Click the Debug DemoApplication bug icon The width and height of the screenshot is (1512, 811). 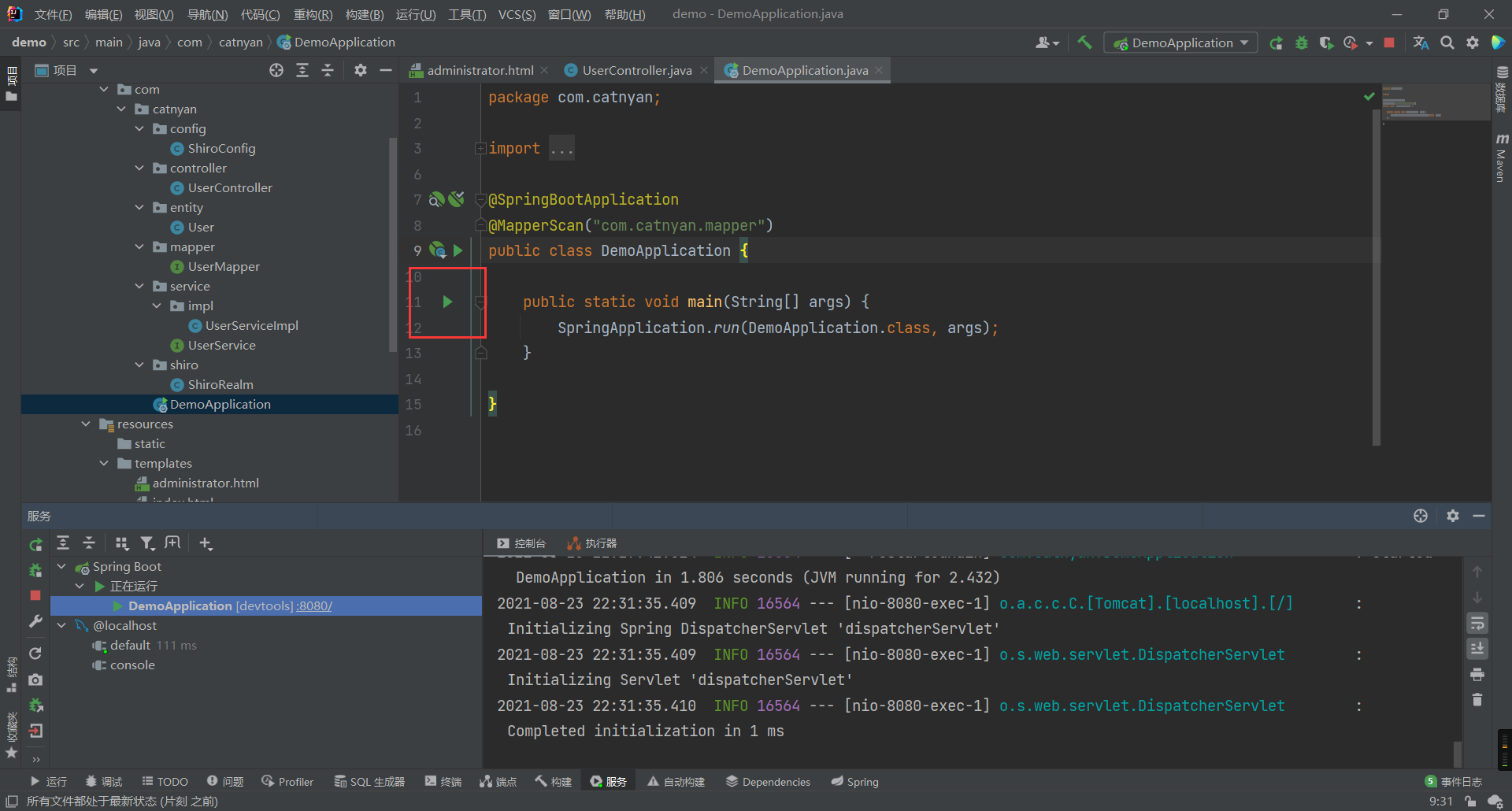click(x=1301, y=43)
